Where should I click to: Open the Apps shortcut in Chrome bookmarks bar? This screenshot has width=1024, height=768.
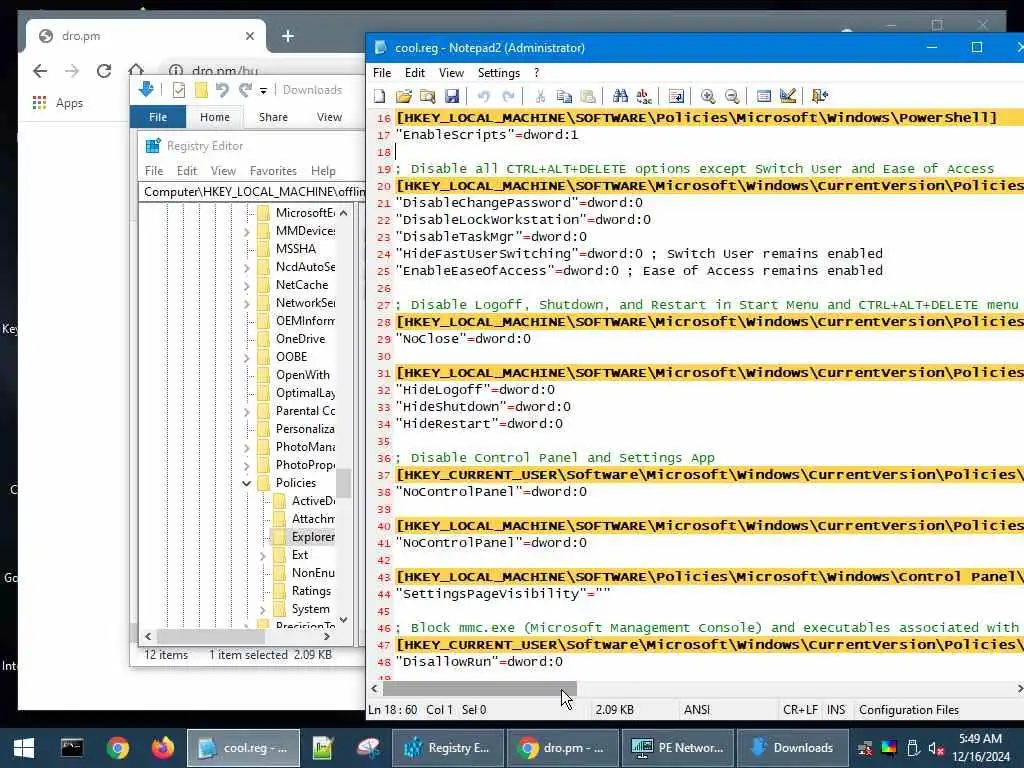[57, 103]
